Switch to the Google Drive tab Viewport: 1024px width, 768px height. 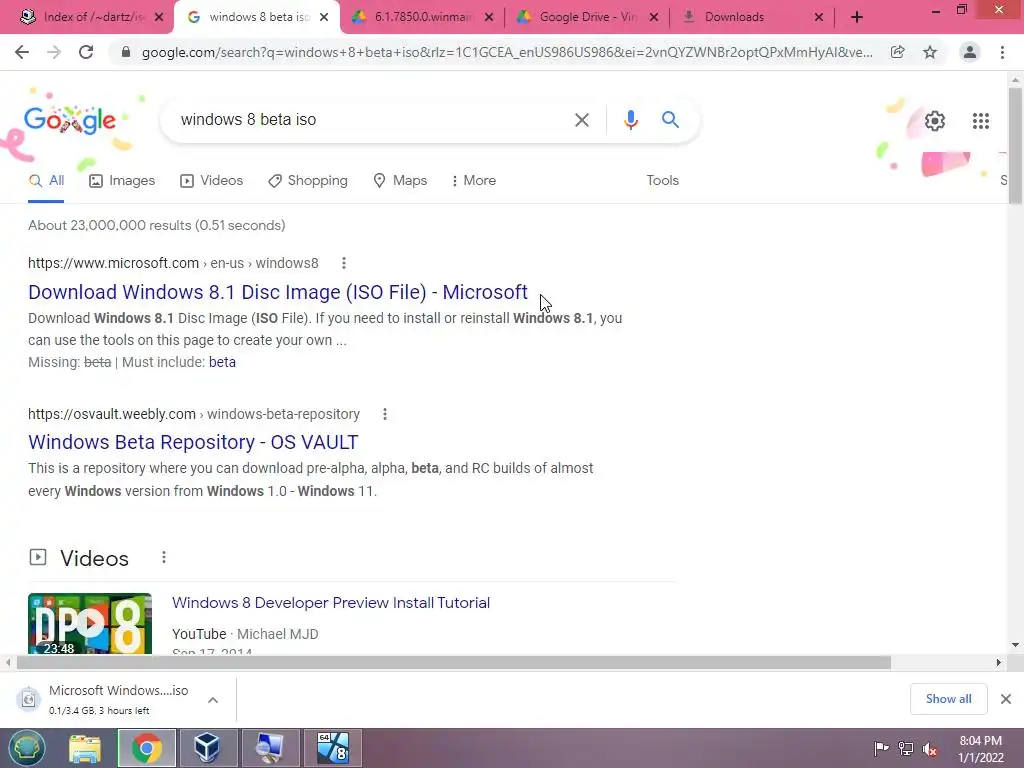pyautogui.click(x=586, y=17)
